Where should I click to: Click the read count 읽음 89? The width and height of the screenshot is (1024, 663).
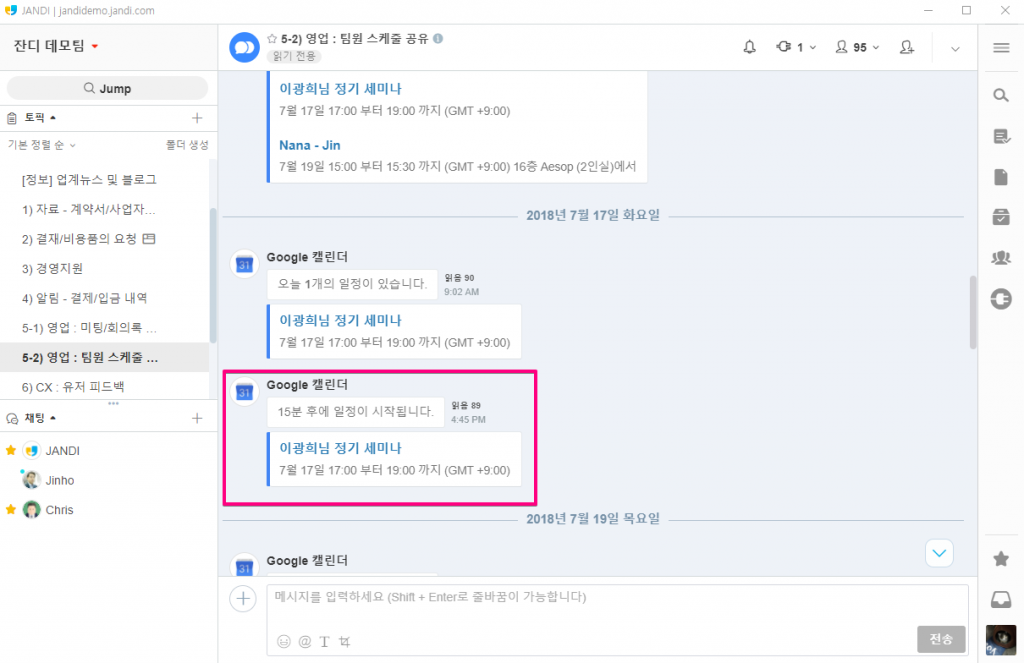pyautogui.click(x=466, y=406)
